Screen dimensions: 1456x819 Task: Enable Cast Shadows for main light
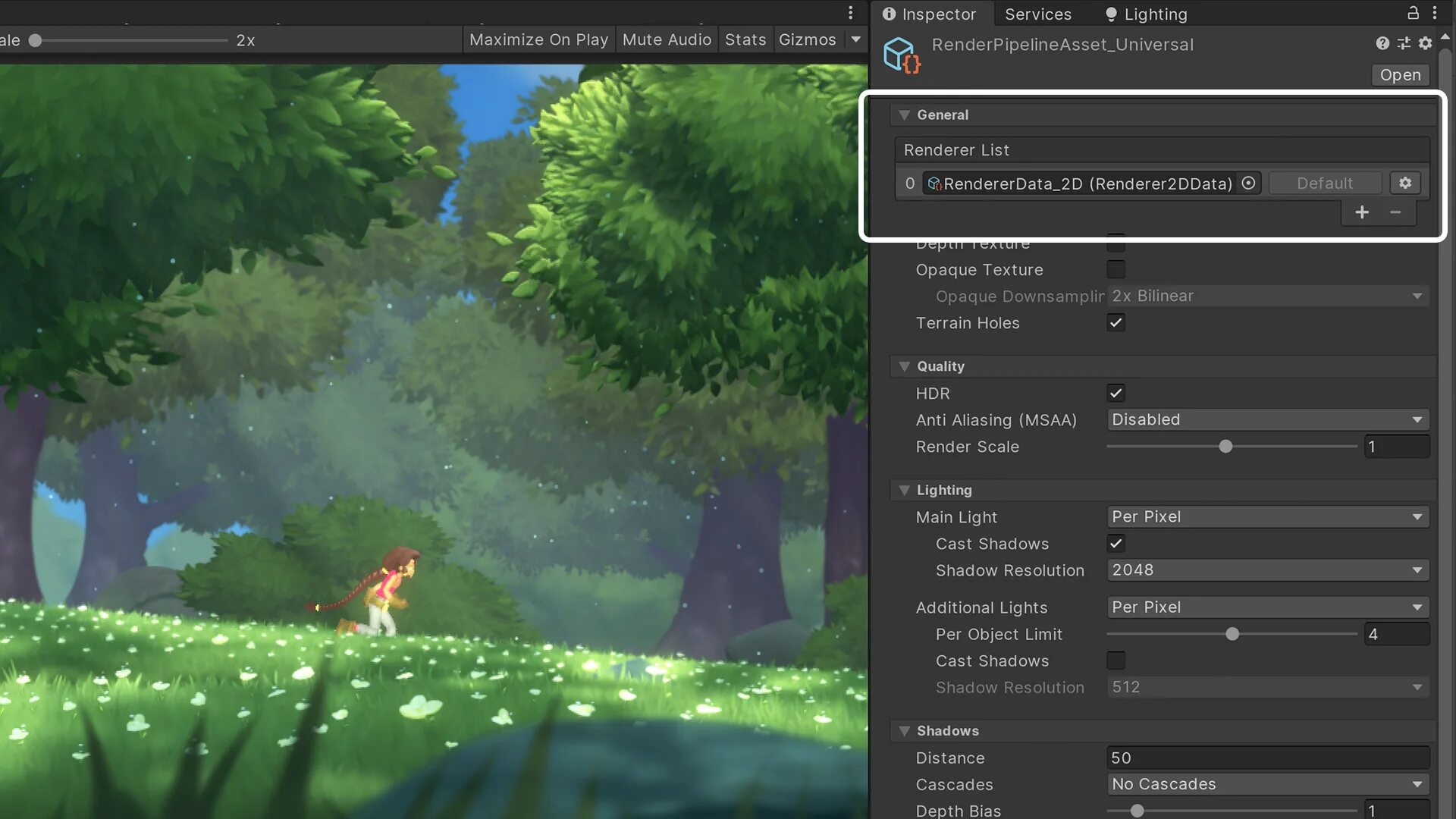(1116, 544)
